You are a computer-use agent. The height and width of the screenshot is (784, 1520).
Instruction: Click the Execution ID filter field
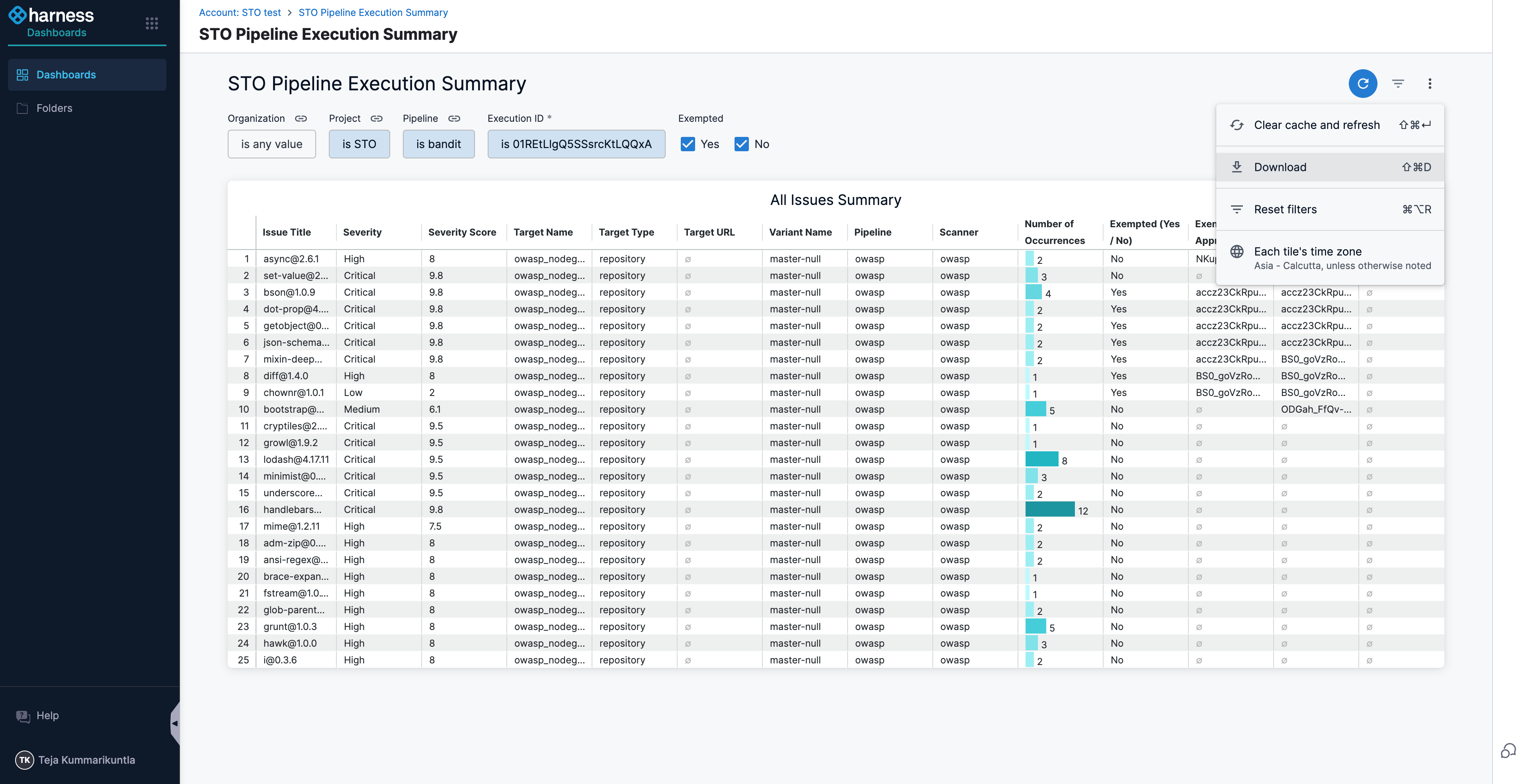click(576, 144)
